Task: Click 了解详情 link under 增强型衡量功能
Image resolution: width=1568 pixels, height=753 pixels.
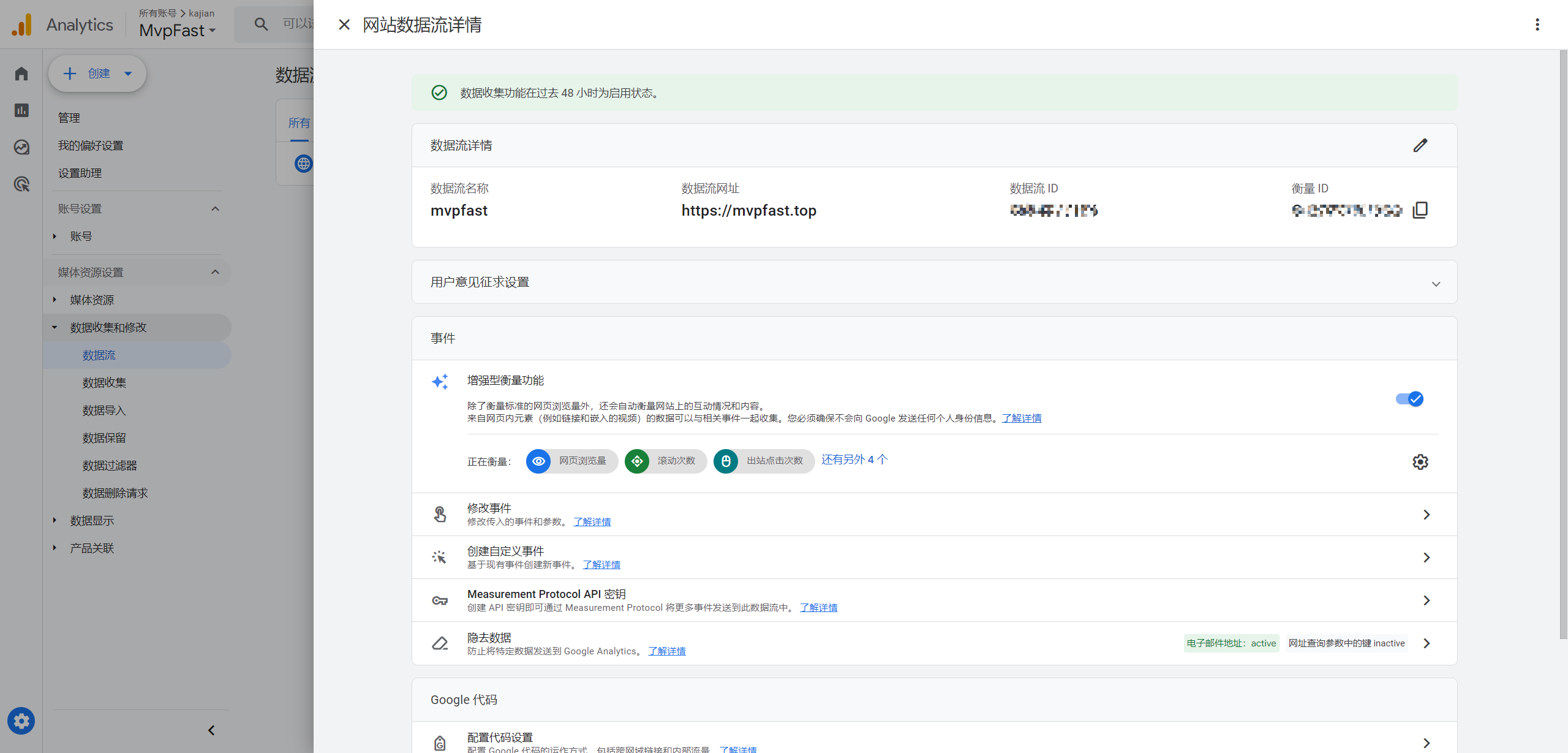Action: pyautogui.click(x=1021, y=418)
